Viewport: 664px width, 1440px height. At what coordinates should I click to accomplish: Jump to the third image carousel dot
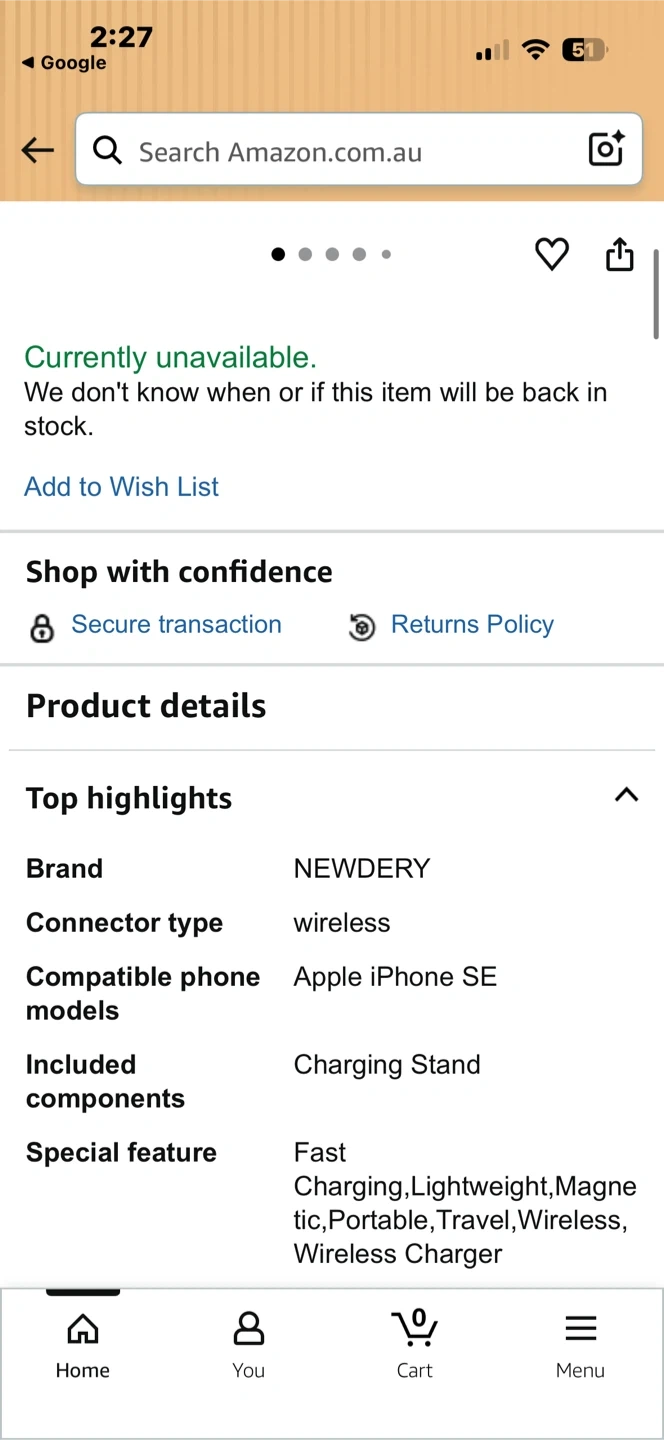click(x=332, y=254)
